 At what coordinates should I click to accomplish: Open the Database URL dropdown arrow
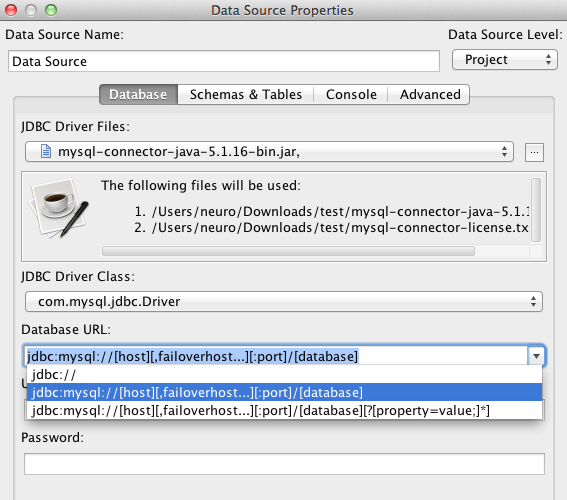536,356
